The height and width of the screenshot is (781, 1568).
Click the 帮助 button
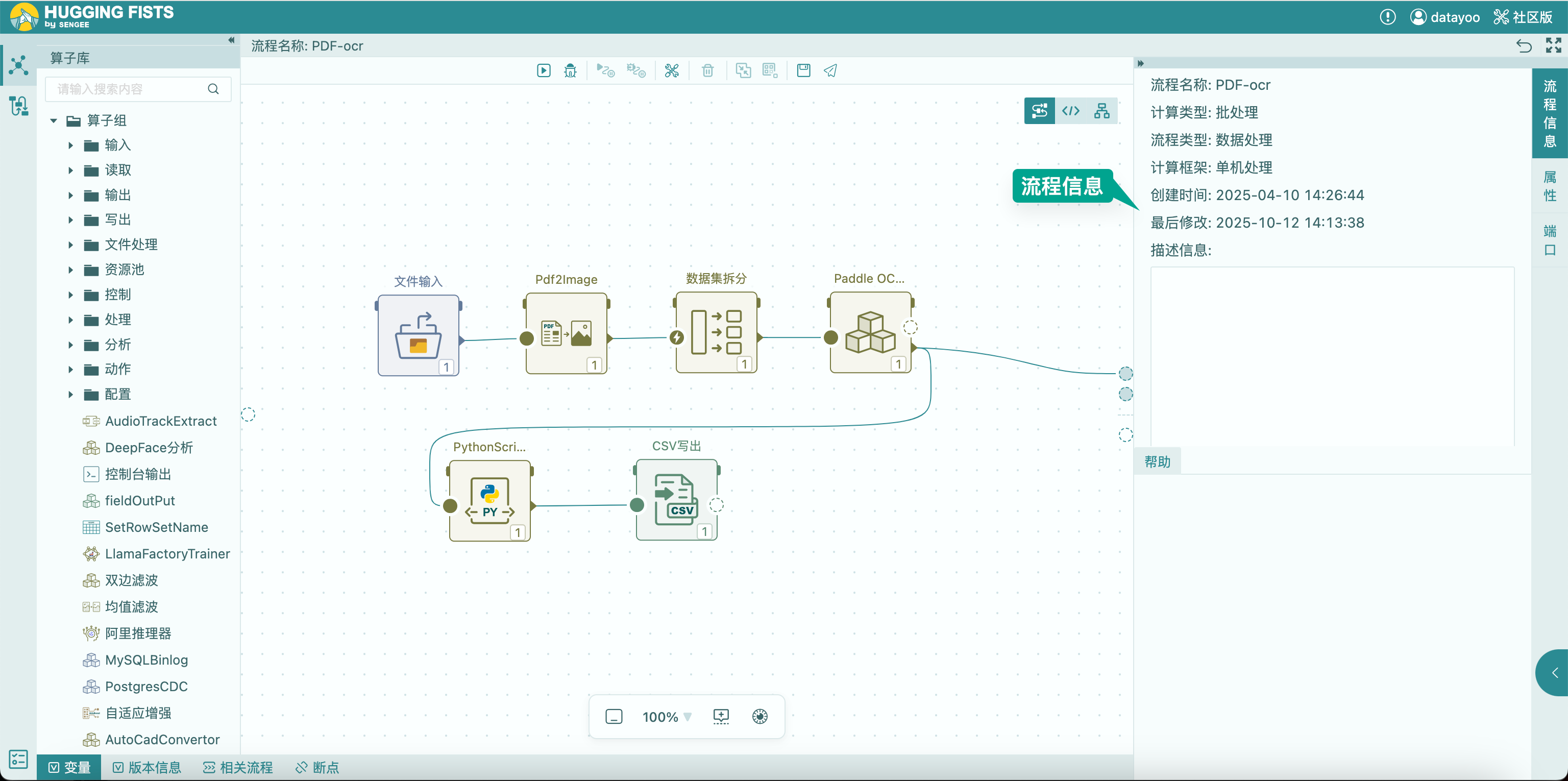pos(1157,461)
